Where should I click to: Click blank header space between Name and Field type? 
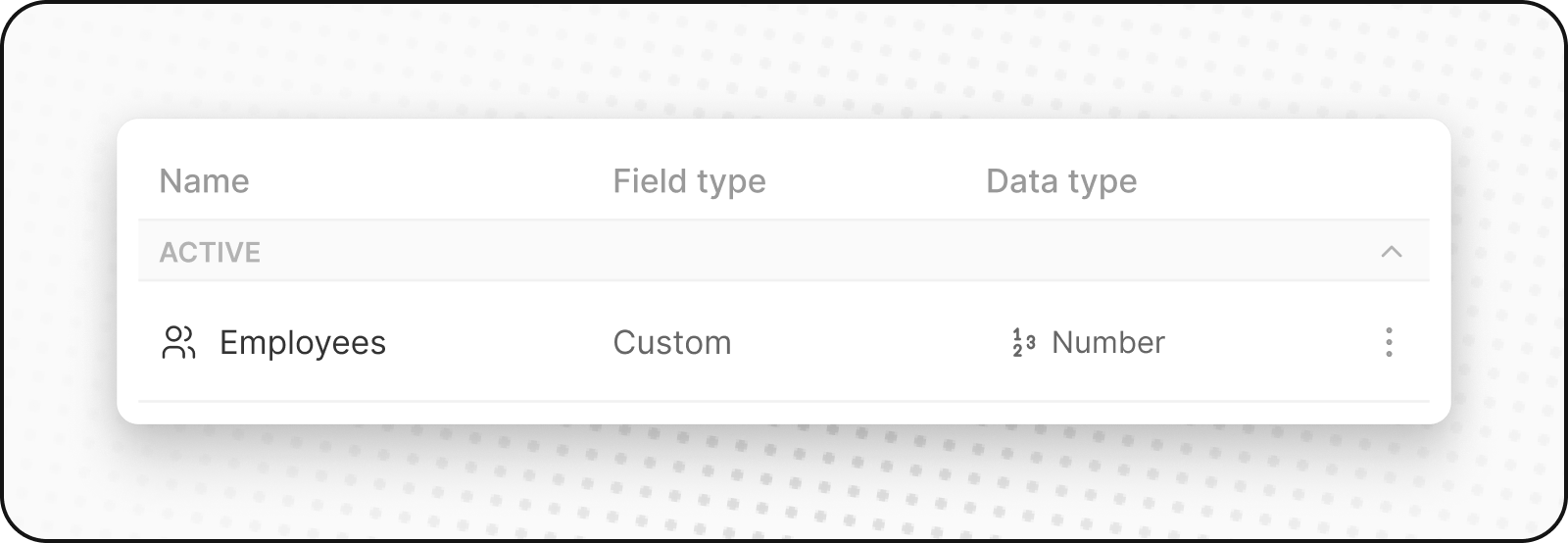(431, 181)
